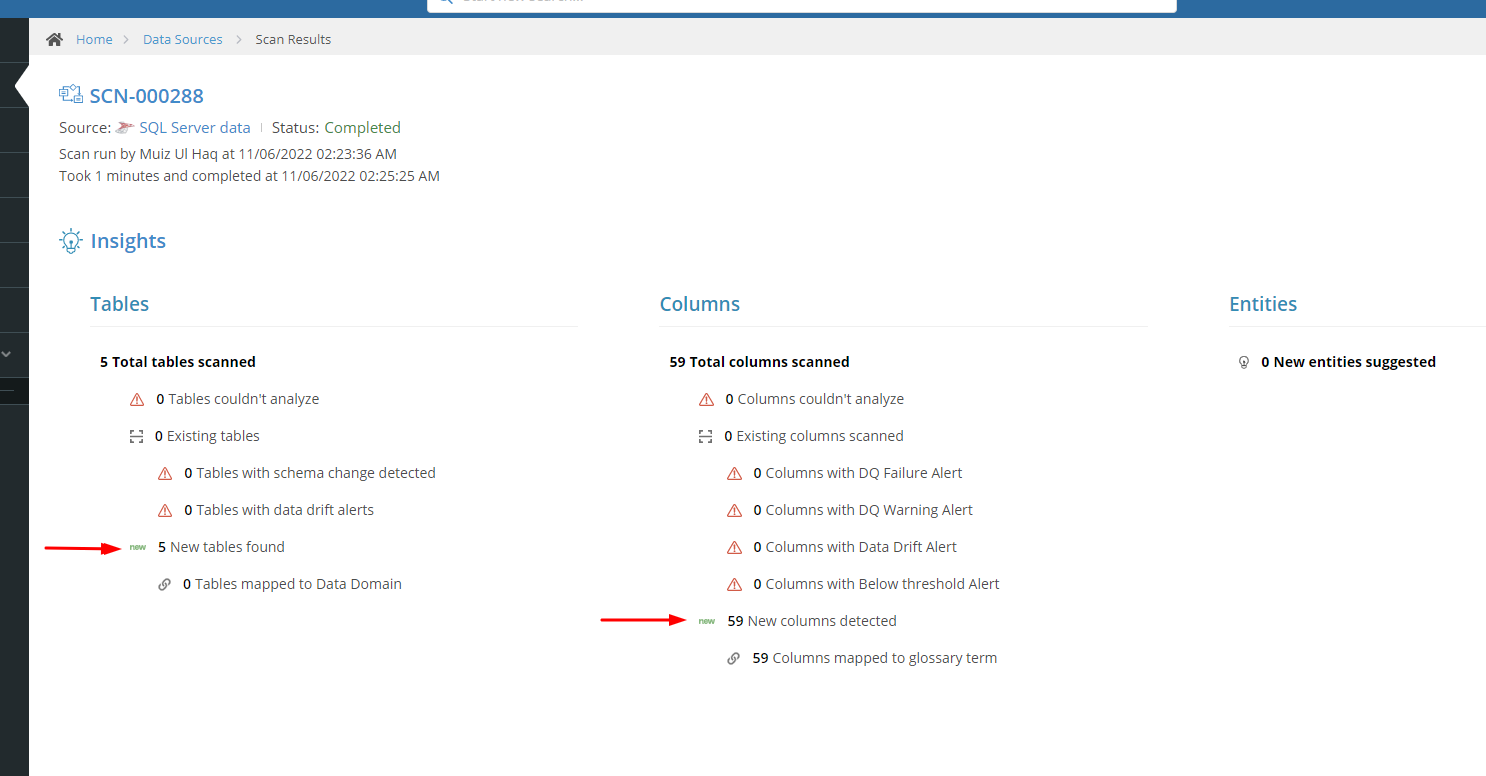Click new badge beside New tables found
The width and height of the screenshot is (1486, 776).
pyautogui.click(x=138, y=547)
